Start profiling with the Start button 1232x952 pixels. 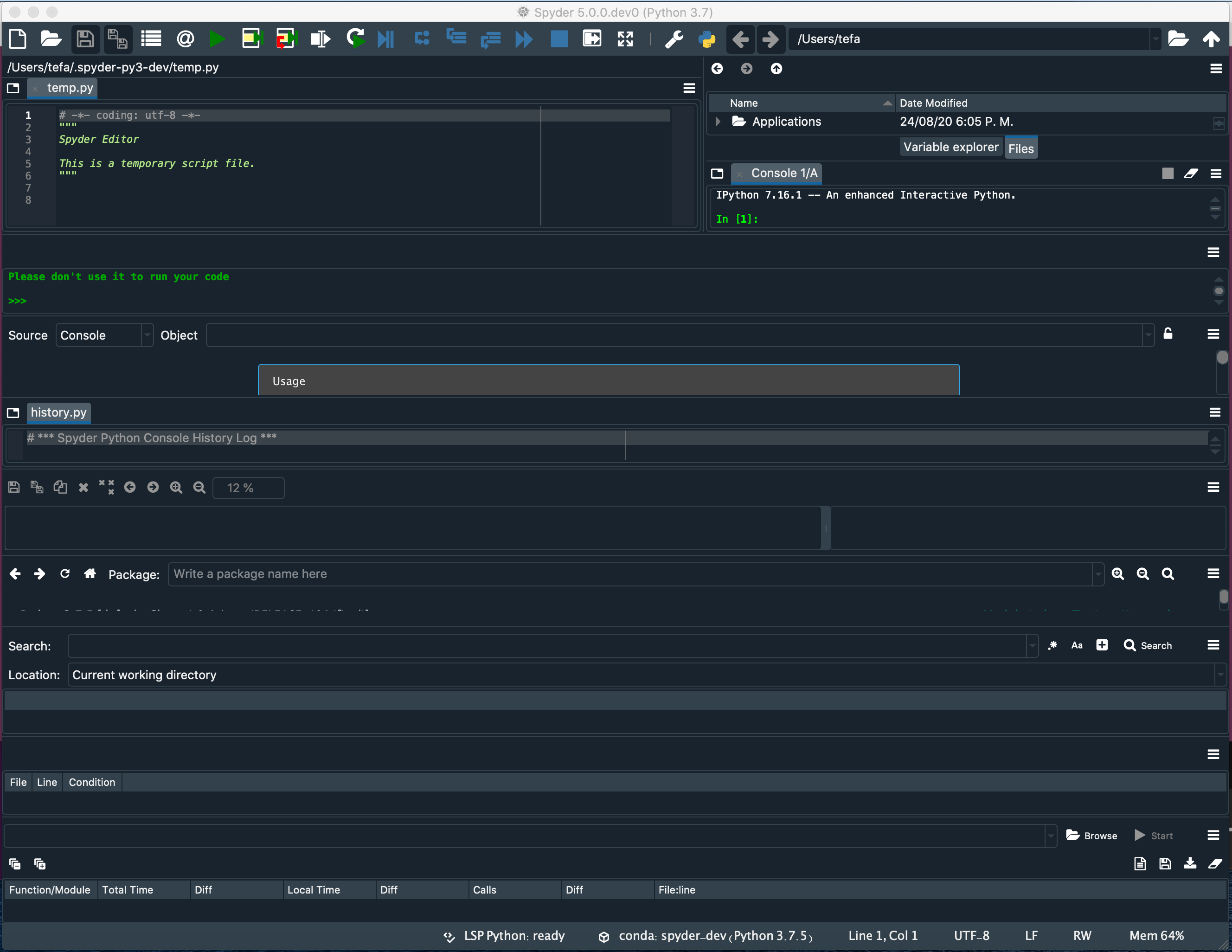[1154, 835]
